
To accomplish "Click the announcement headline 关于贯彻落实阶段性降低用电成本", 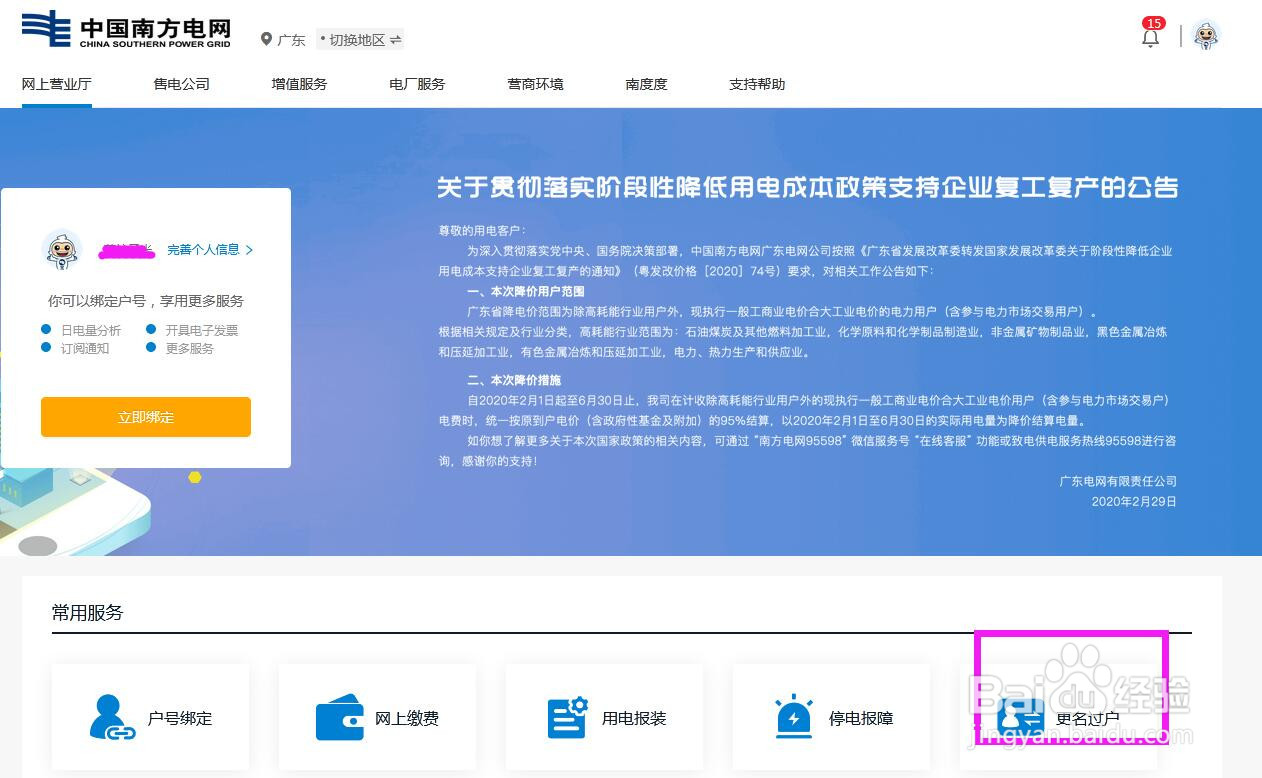I will pyautogui.click(x=808, y=187).
